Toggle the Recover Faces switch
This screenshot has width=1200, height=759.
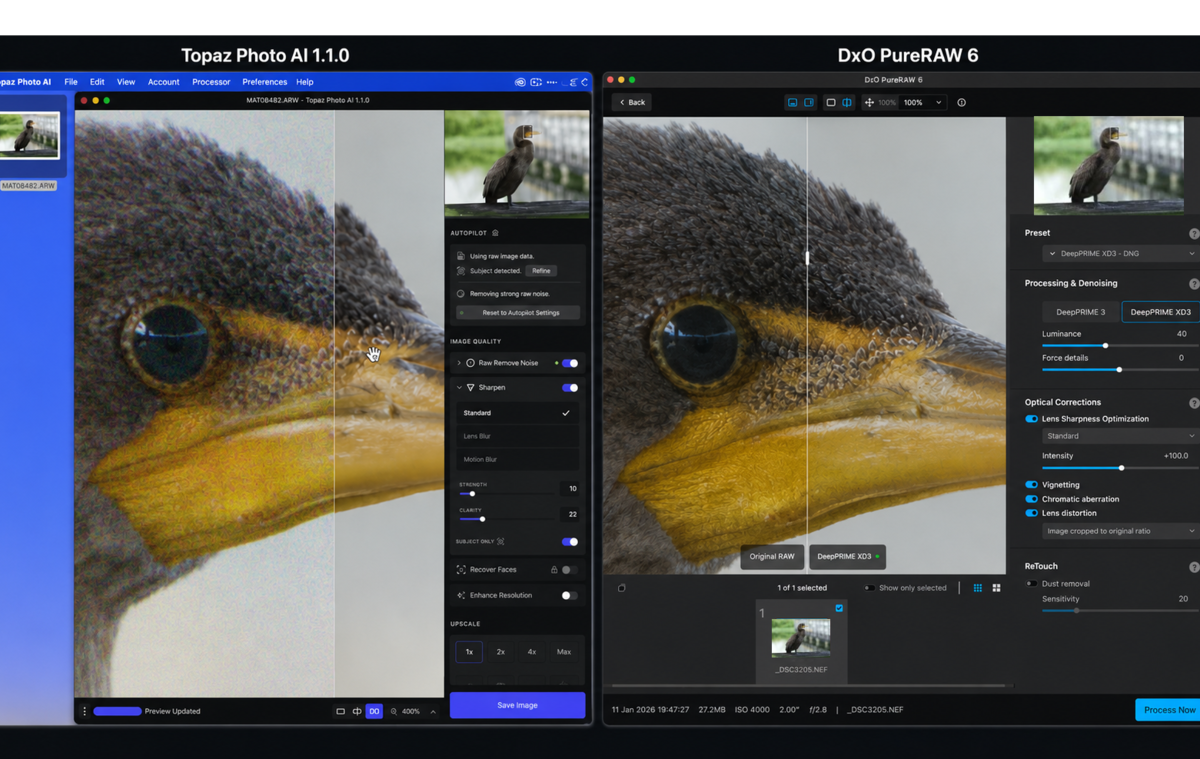(x=569, y=570)
